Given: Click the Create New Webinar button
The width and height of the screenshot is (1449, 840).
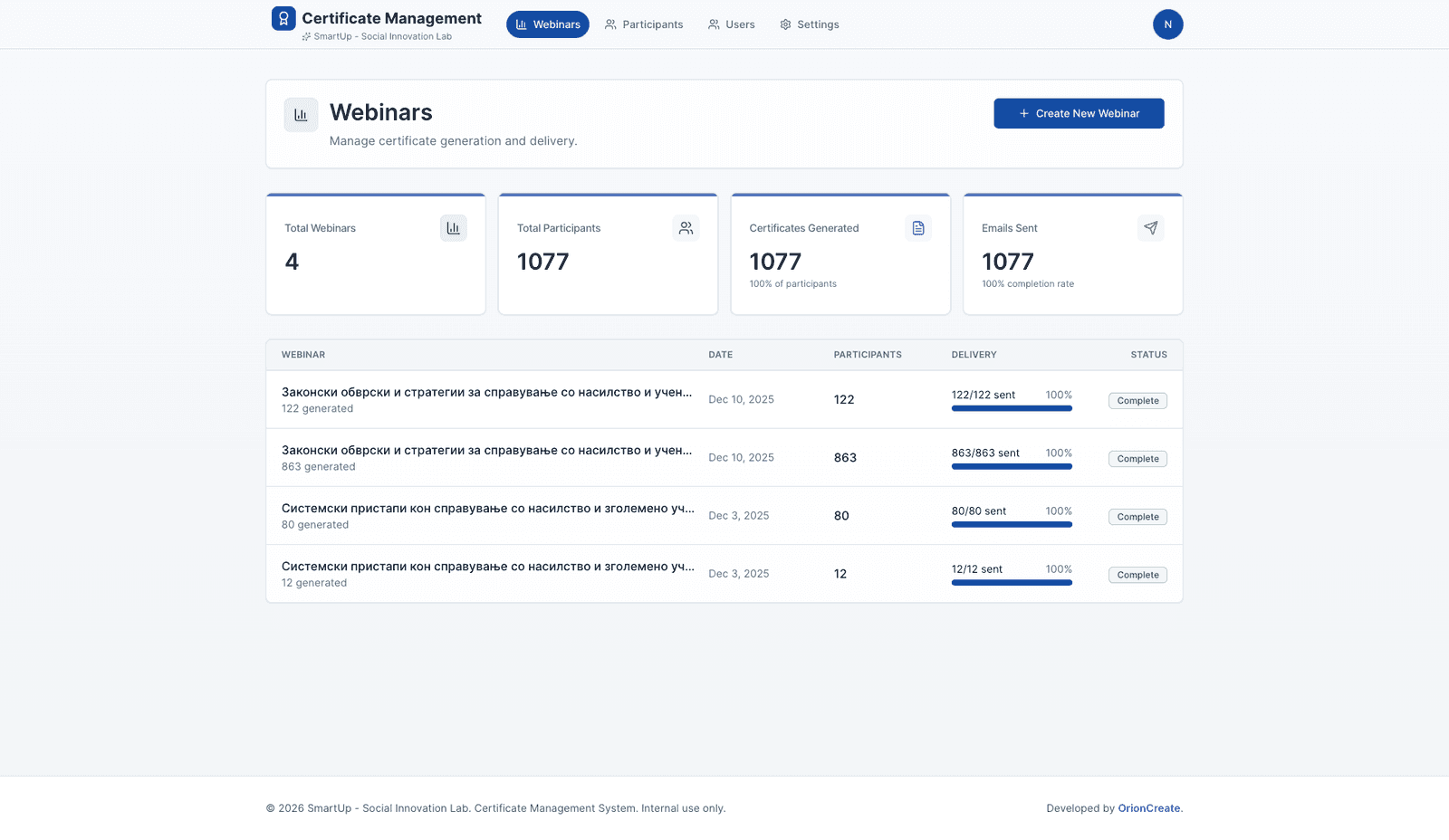Looking at the screenshot, I should 1079,113.
